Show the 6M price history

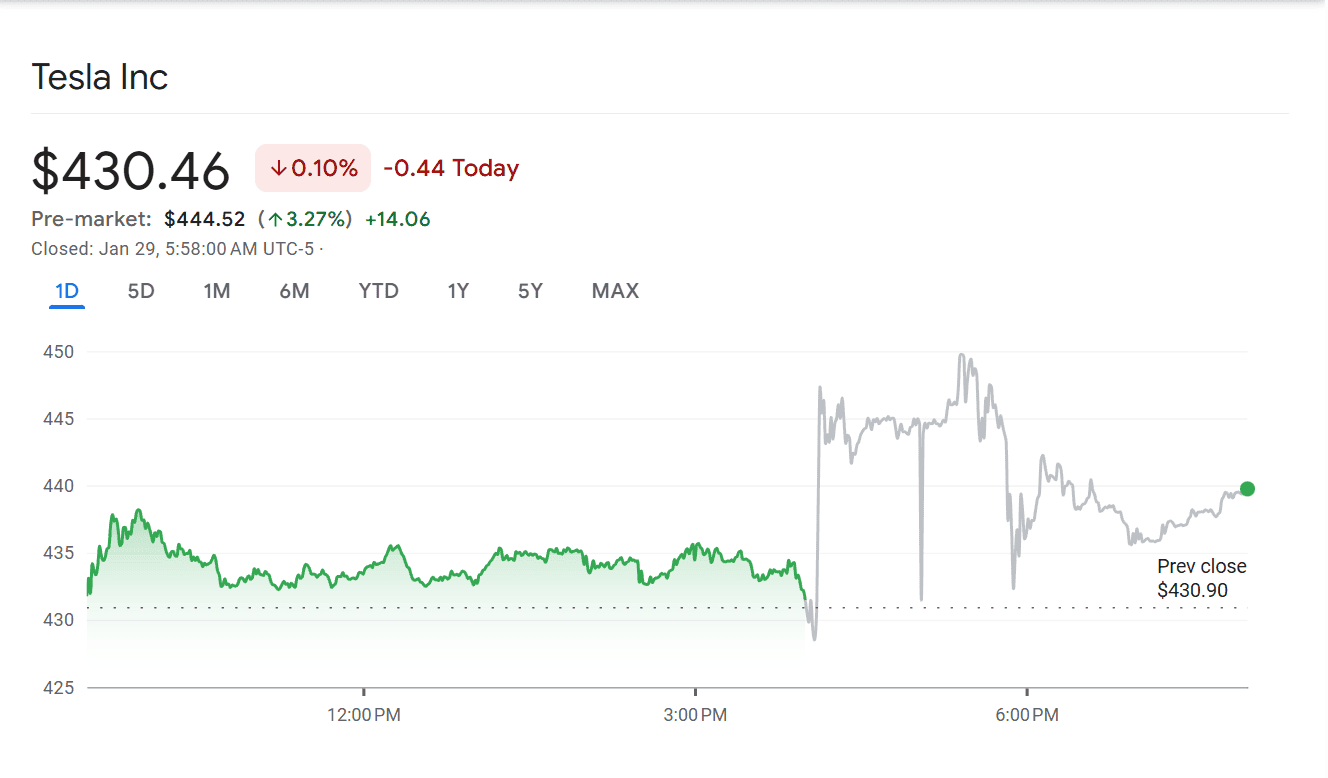click(294, 291)
